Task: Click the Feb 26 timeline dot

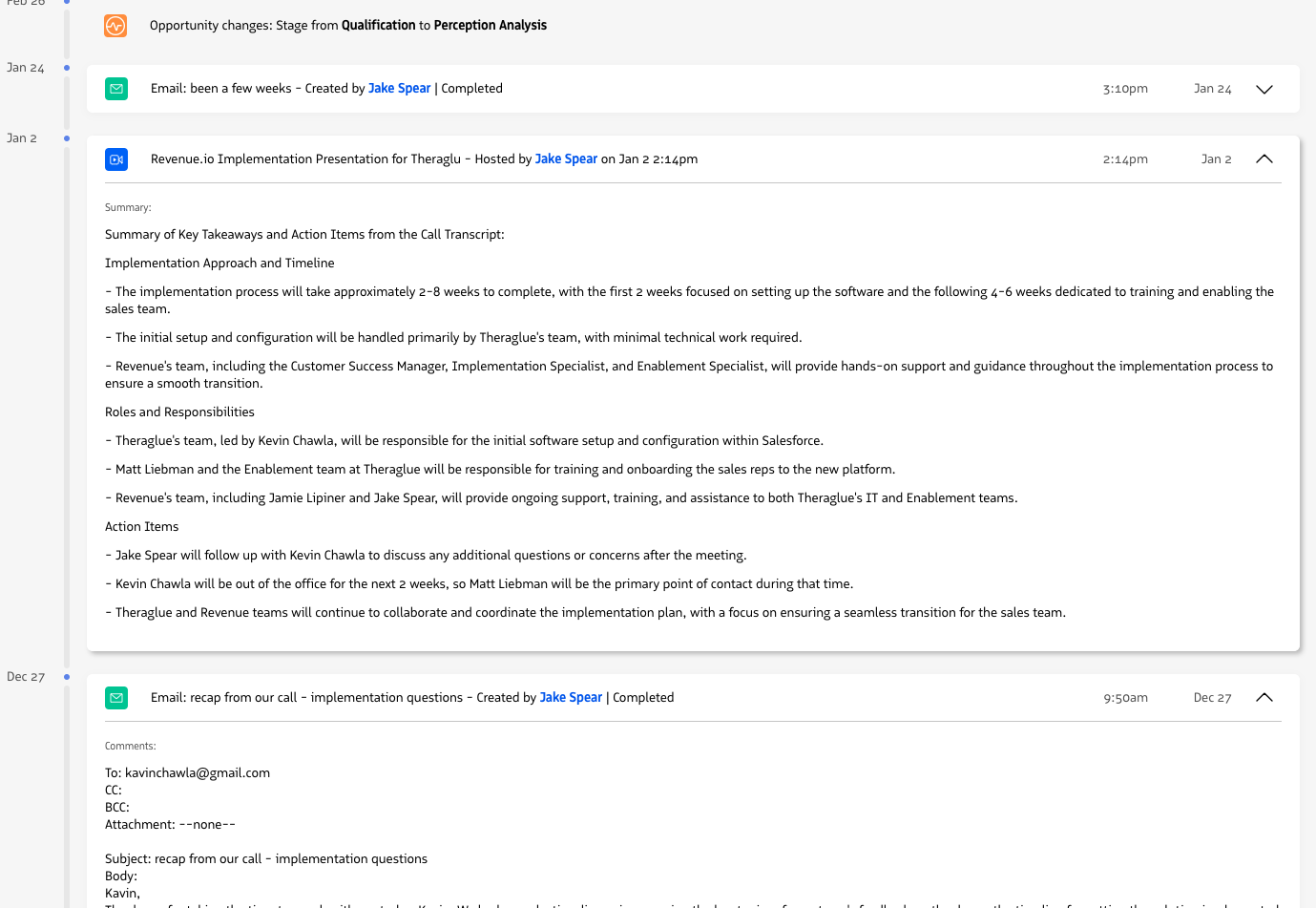Action: click(67, 3)
